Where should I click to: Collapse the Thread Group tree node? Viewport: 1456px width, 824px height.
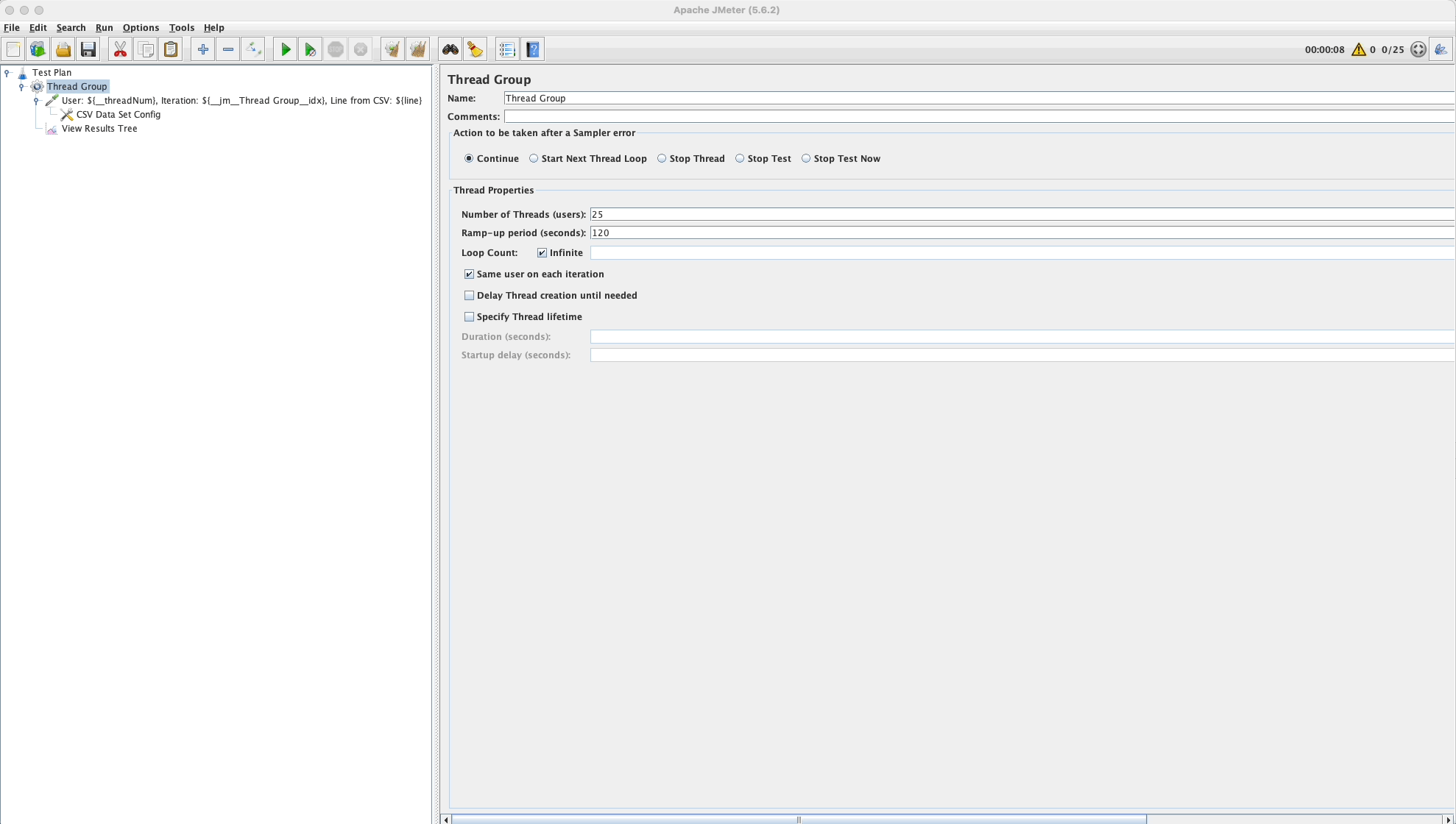(x=21, y=86)
